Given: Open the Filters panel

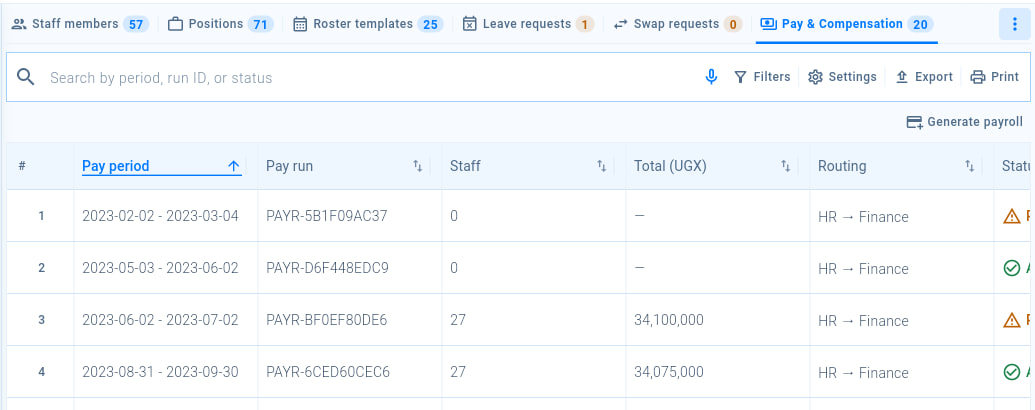Looking at the screenshot, I should 762,77.
